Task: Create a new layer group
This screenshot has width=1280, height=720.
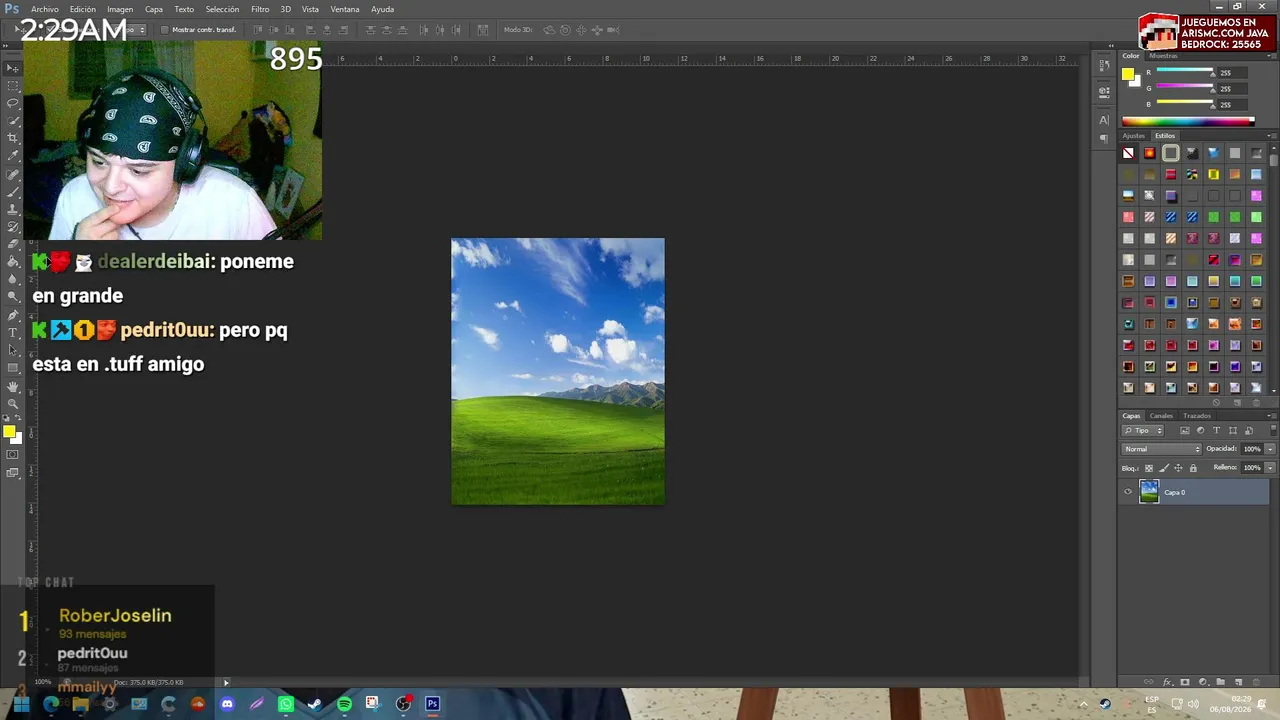Action: (x=1221, y=682)
